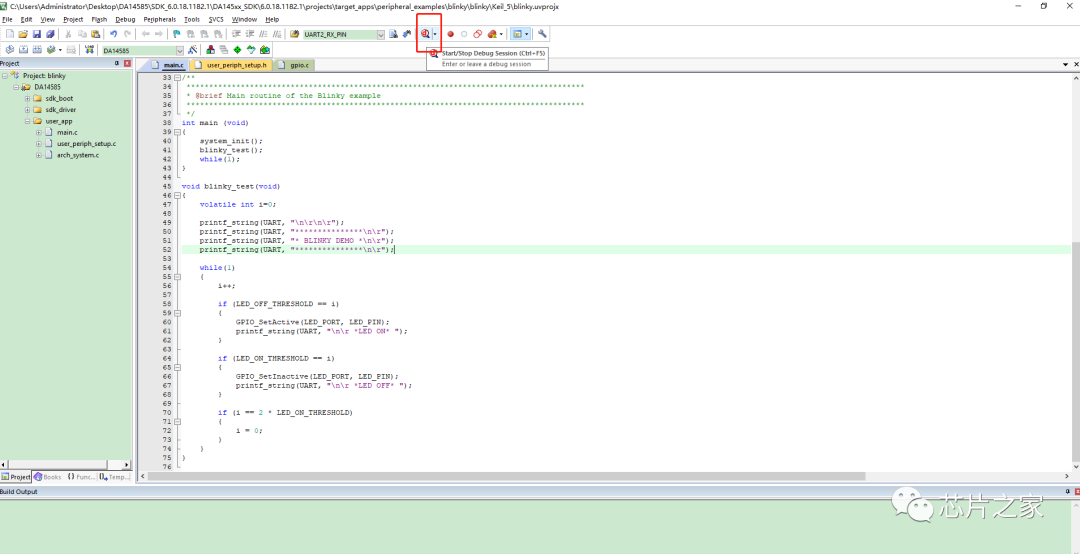The image size is (1080, 554).
Task: Toggle the window layout button
Action: (x=517, y=34)
